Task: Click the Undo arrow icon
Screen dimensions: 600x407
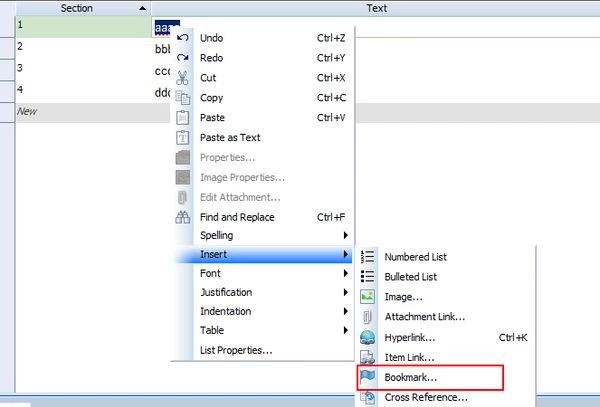Action: point(183,37)
